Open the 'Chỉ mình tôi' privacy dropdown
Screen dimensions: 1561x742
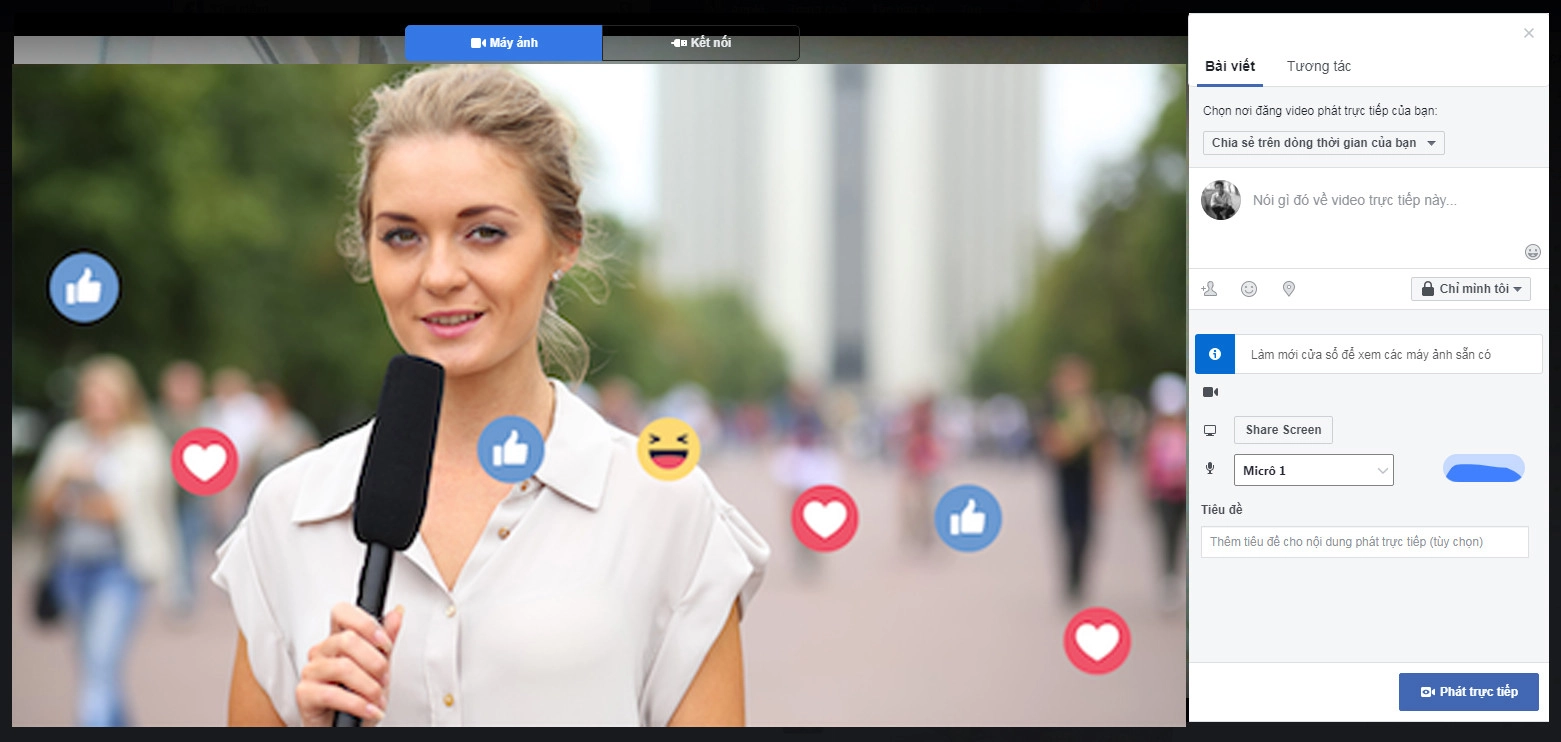[1470, 289]
